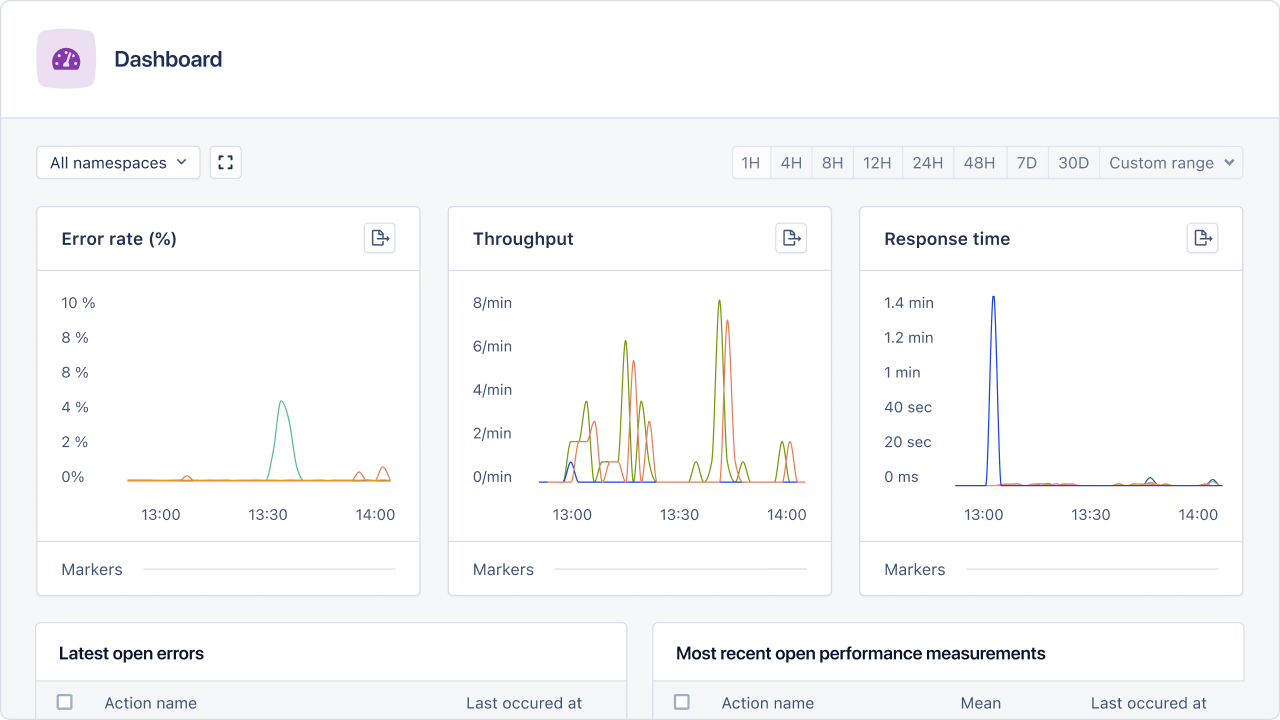Select the 7D time range
Screen dimensions: 1280x720
click(1026, 163)
